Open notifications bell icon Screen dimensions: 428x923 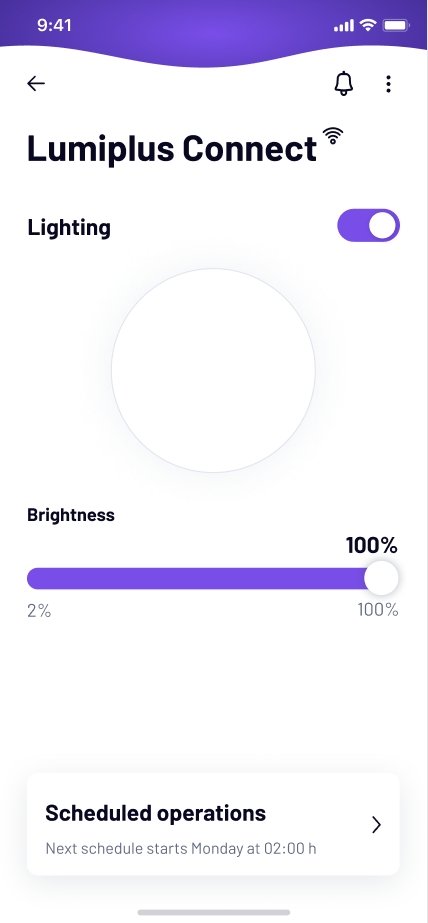tap(344, 84)
